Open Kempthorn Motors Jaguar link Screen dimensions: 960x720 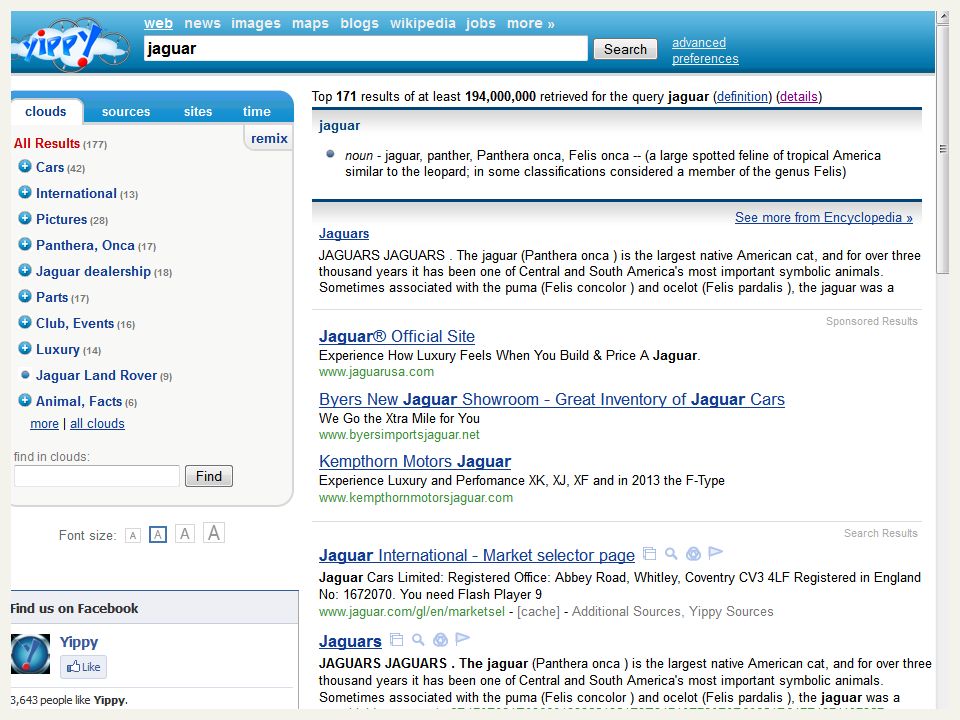414,461
